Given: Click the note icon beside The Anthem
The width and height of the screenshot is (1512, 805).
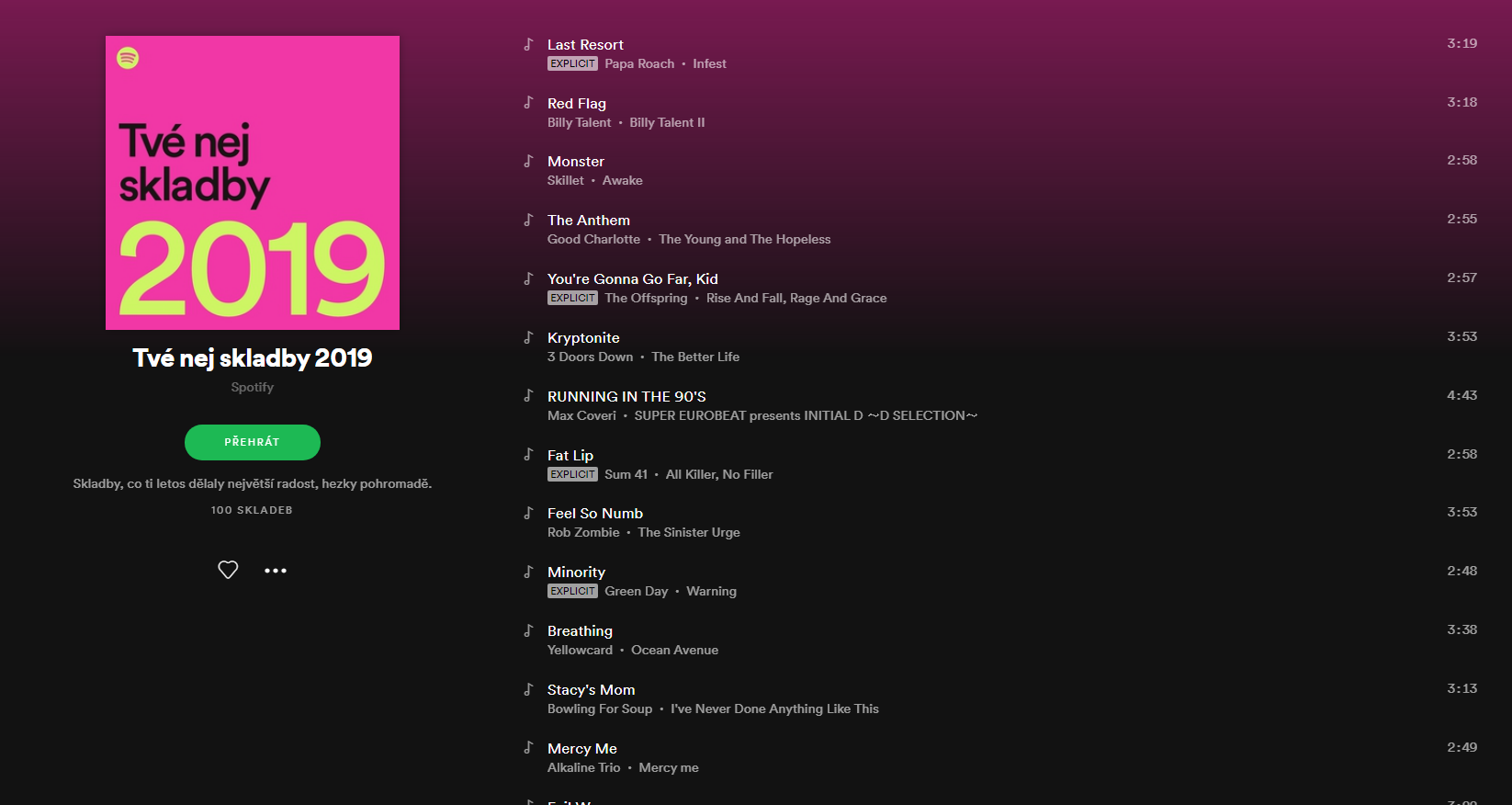Looking at the screenshot, I should point(528,220).
